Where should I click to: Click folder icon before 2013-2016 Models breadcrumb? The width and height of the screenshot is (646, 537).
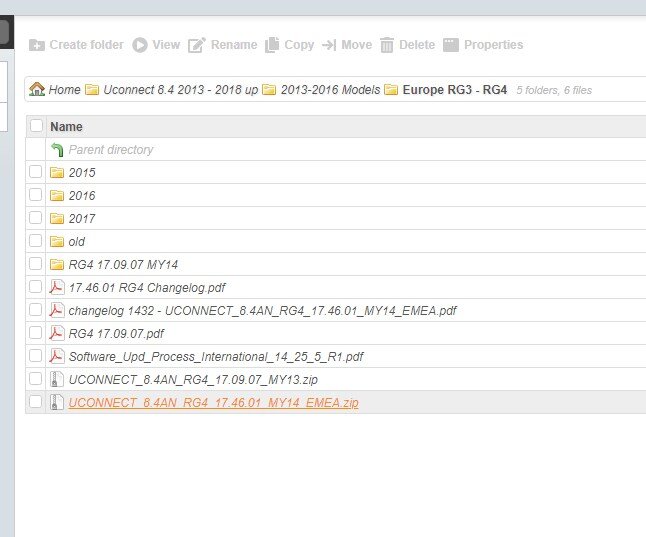point(269,89)
